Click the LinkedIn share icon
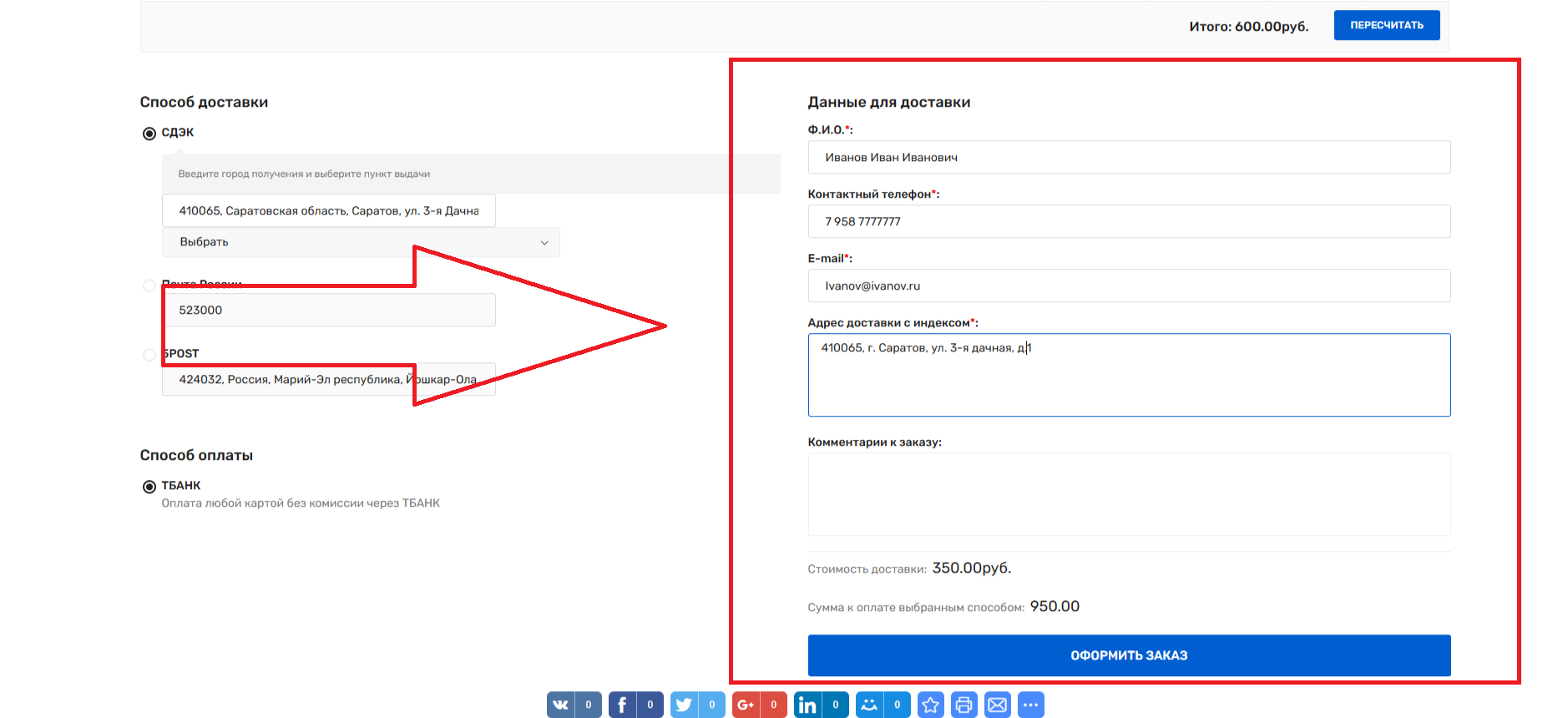This screenshot has width=1568, height=718. click(x=808, y=705)
